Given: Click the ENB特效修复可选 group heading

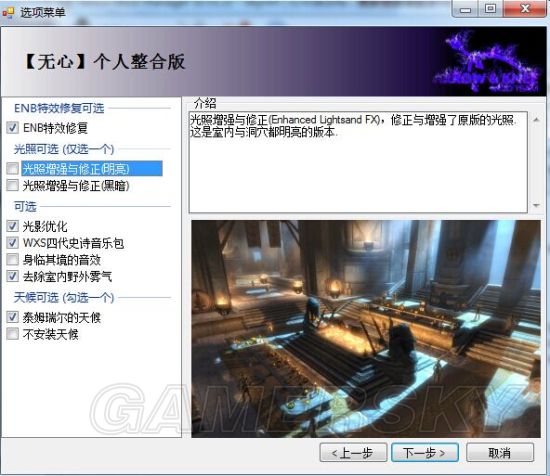Looking at the screenshot, I should (x=59, y=108).
